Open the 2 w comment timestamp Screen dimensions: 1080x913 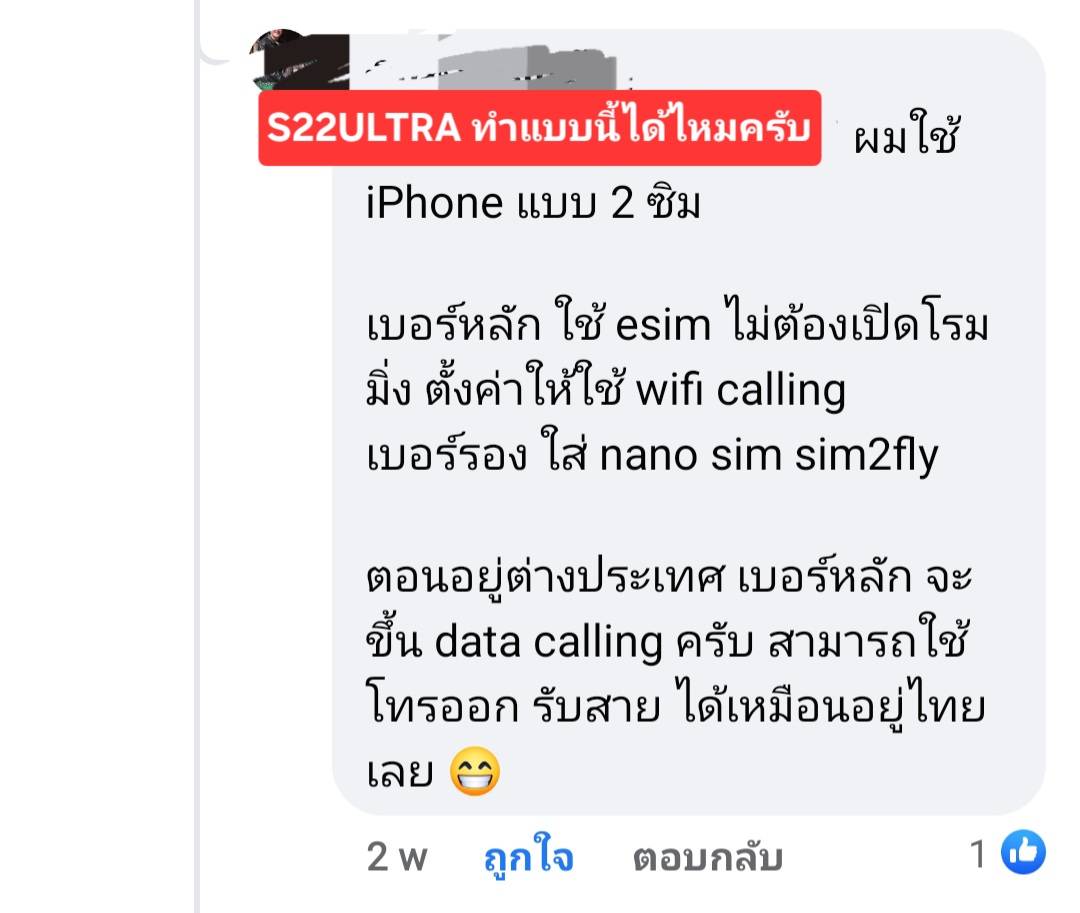pyautogui.click(x=397, y=857)
